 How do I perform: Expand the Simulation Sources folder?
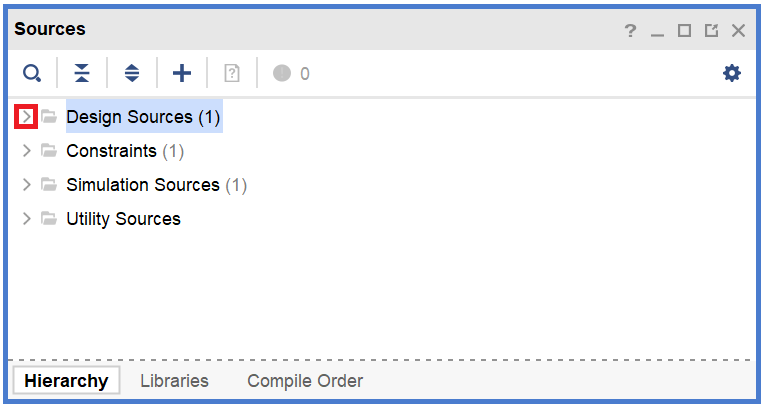pyautogui.click(x=27, y=185)
